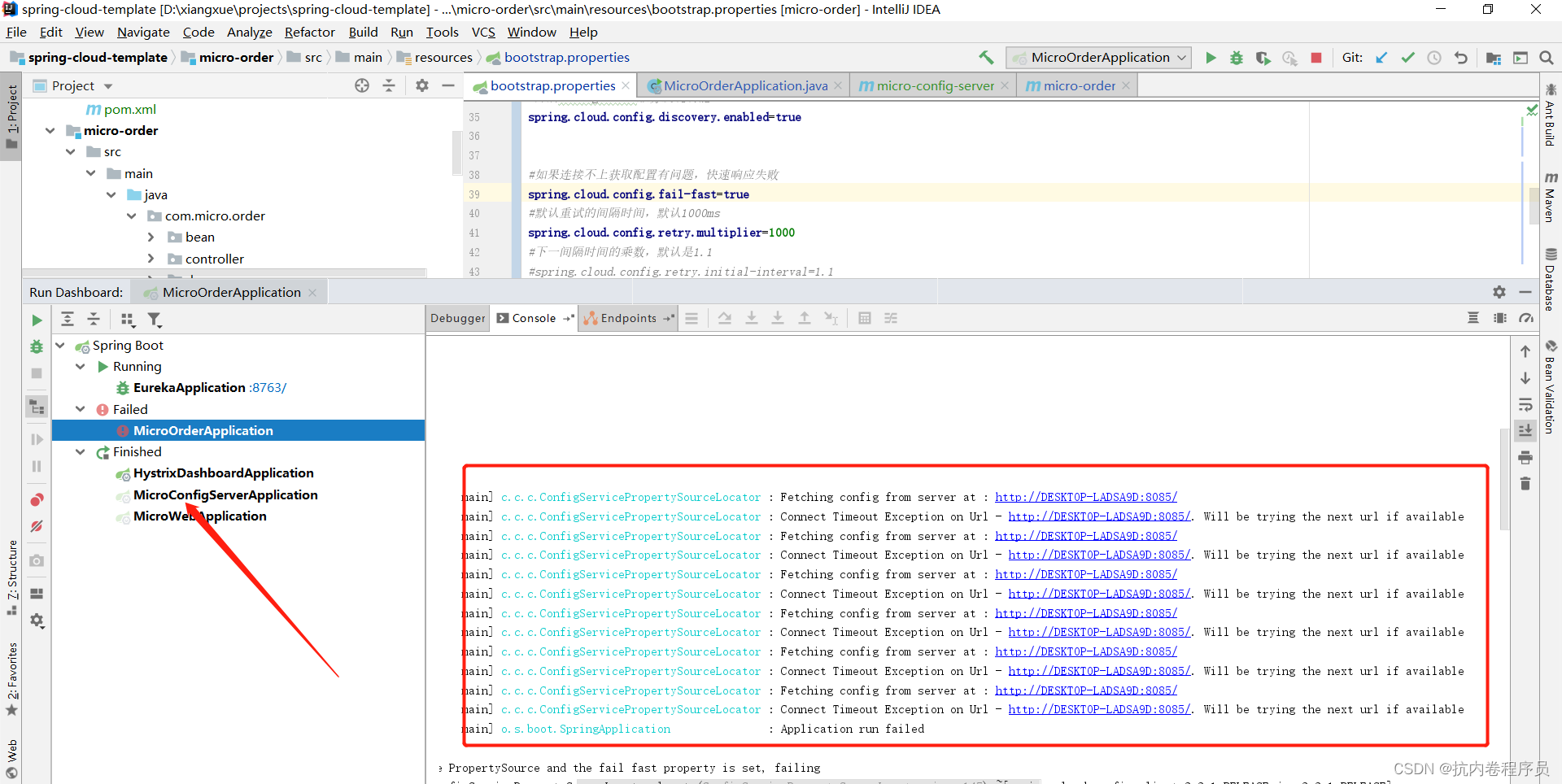Toggle Project tool window sidebar button
The width and height of the screenshot is (1562, 784).
(11, 117)
